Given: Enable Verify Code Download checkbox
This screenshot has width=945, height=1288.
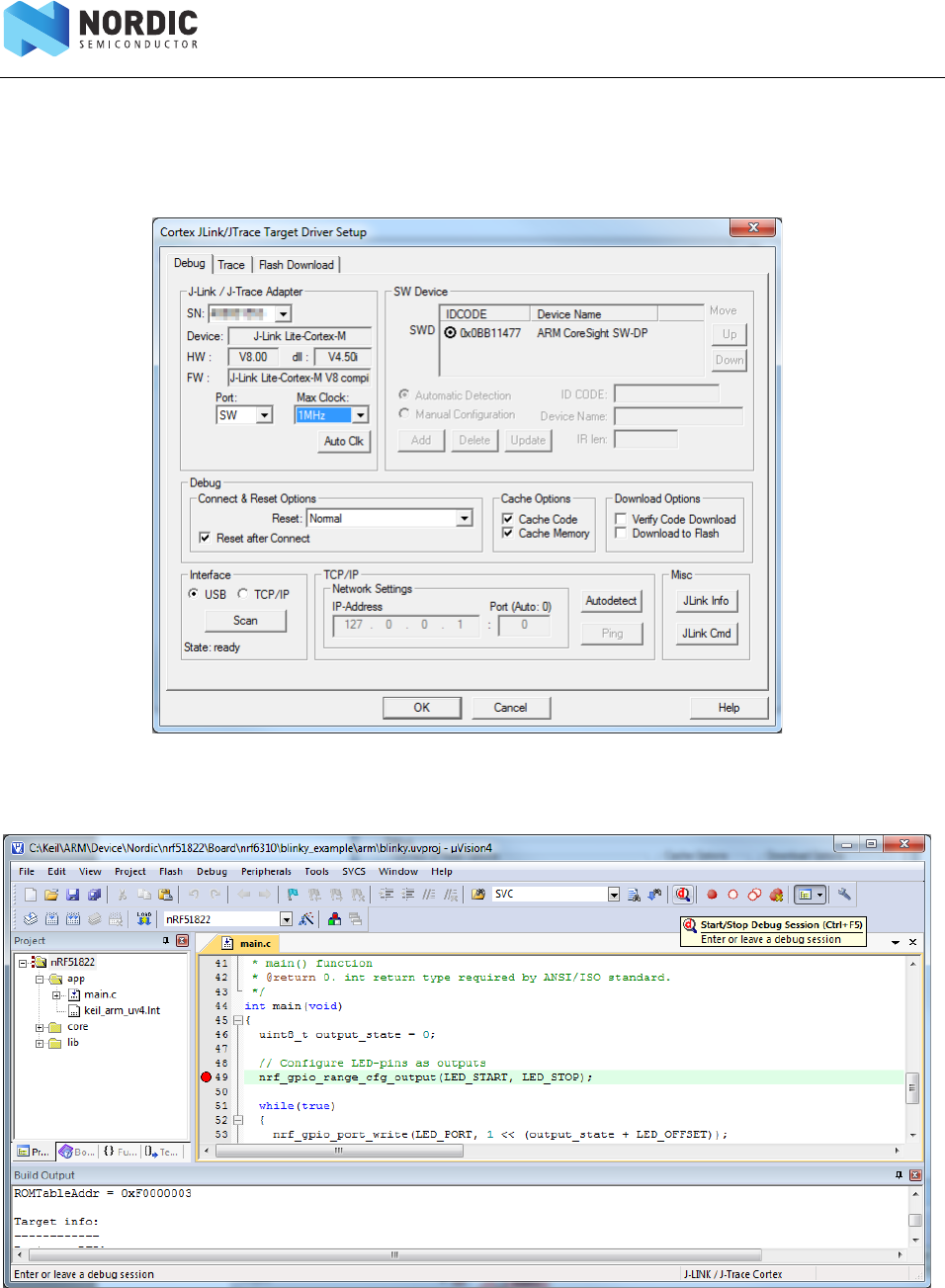Looking at the screenshot, I should [621, 519].
